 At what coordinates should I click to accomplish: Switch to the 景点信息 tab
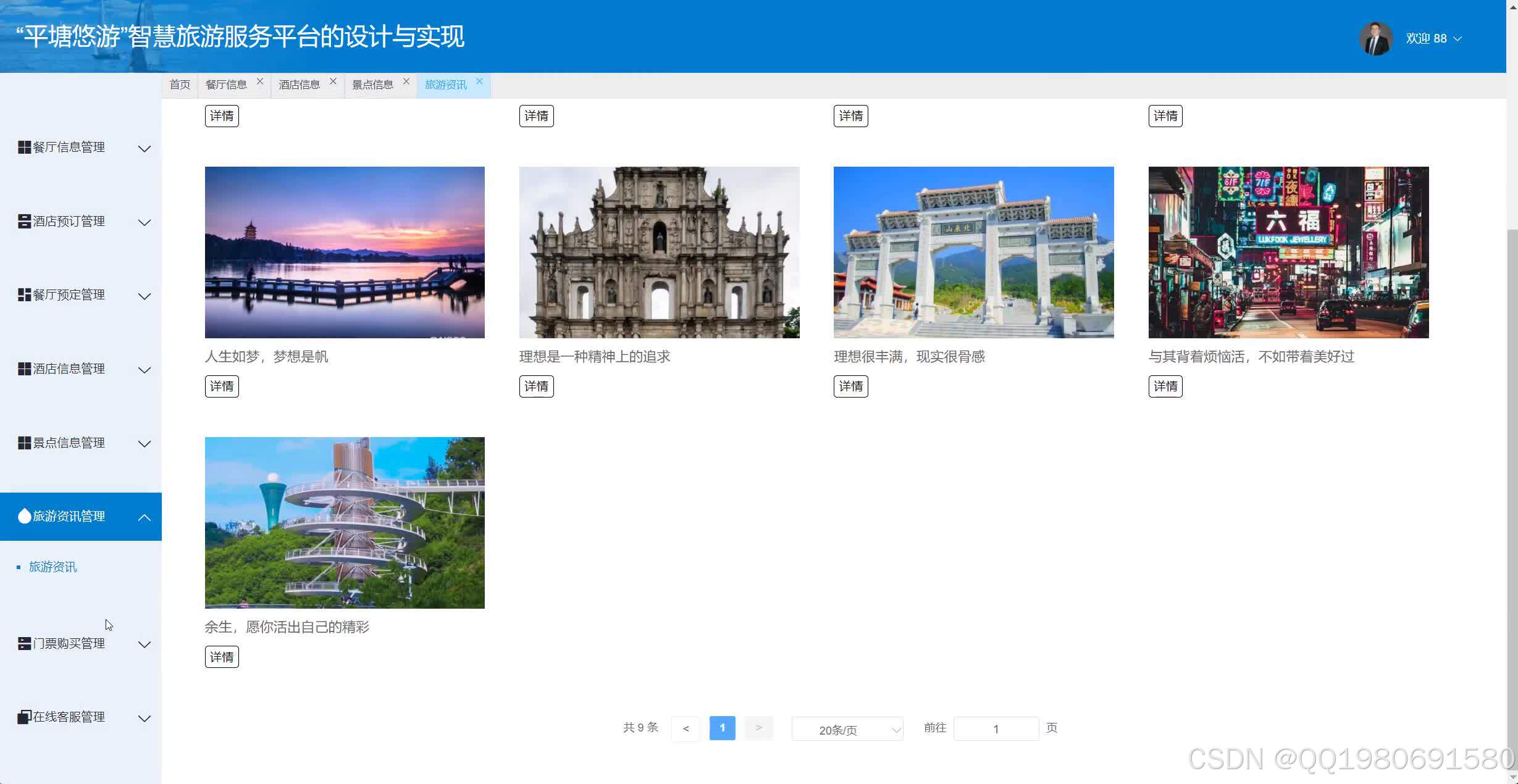[372, 85]
